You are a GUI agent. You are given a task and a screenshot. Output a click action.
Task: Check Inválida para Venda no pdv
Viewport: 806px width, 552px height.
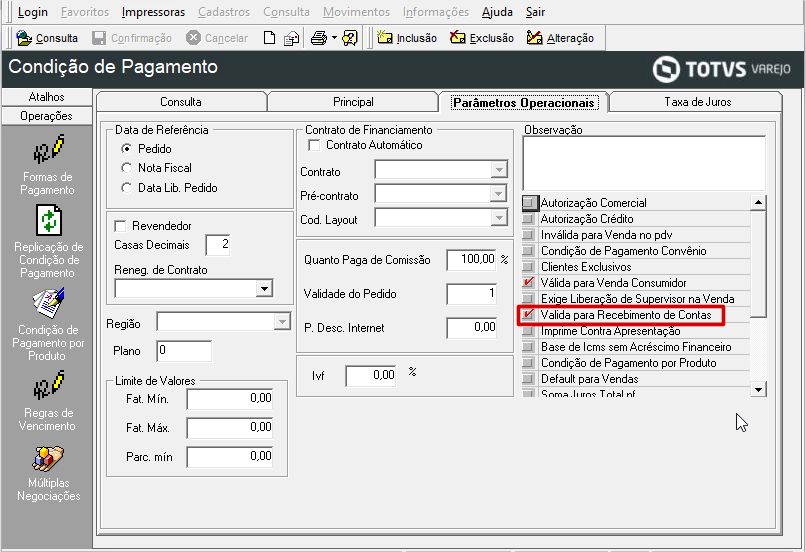coord(528,234)
